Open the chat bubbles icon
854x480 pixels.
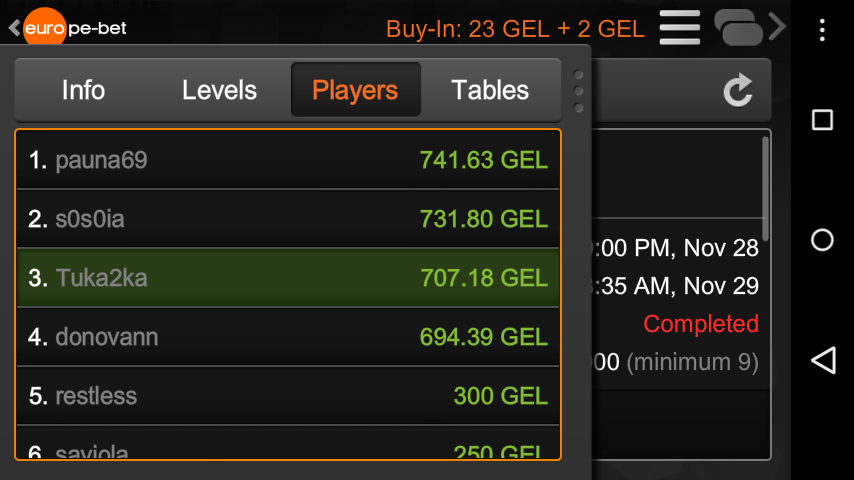738,27
